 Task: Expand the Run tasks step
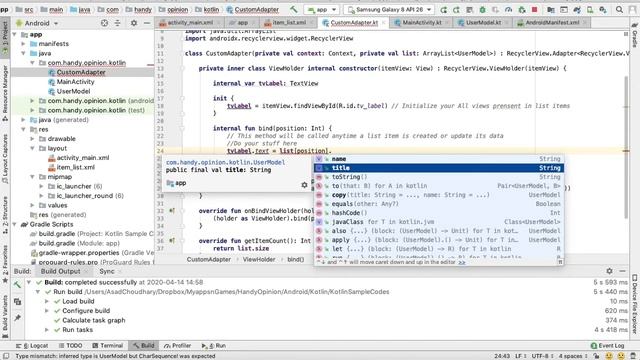pyautogui.click(x=47, y=330)
